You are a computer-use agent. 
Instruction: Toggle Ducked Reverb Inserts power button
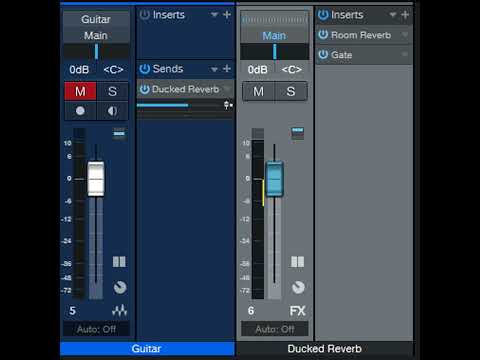tap(323, 15)
